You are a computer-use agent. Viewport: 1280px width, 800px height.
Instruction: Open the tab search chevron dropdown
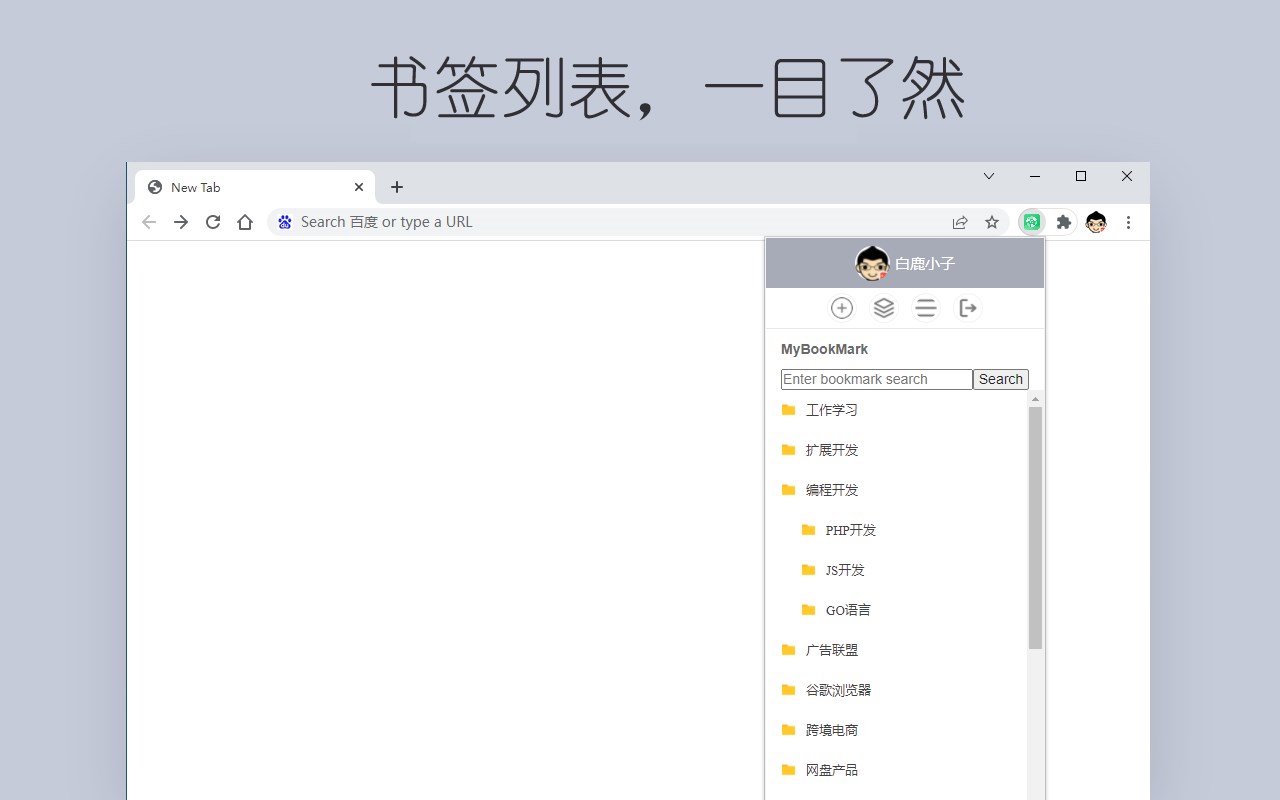pos(989,176)
